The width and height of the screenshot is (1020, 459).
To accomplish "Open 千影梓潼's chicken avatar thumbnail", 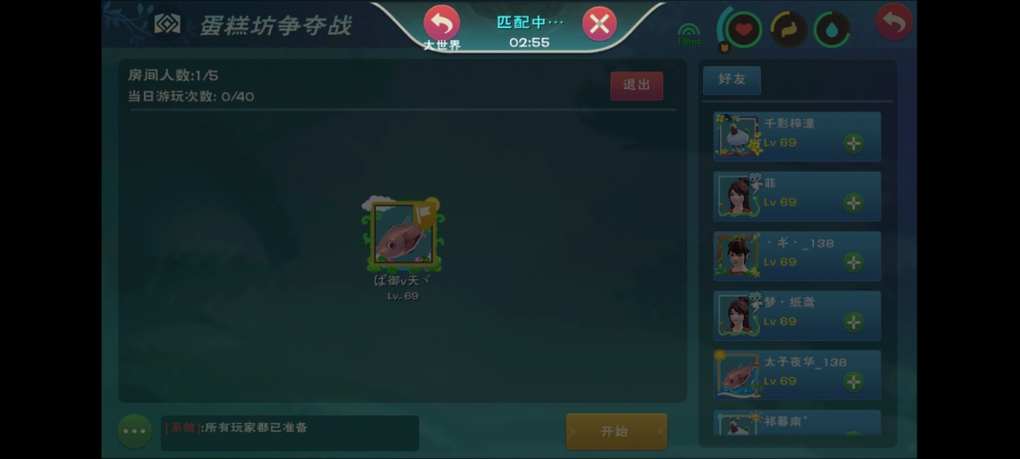I will [738, 137].
